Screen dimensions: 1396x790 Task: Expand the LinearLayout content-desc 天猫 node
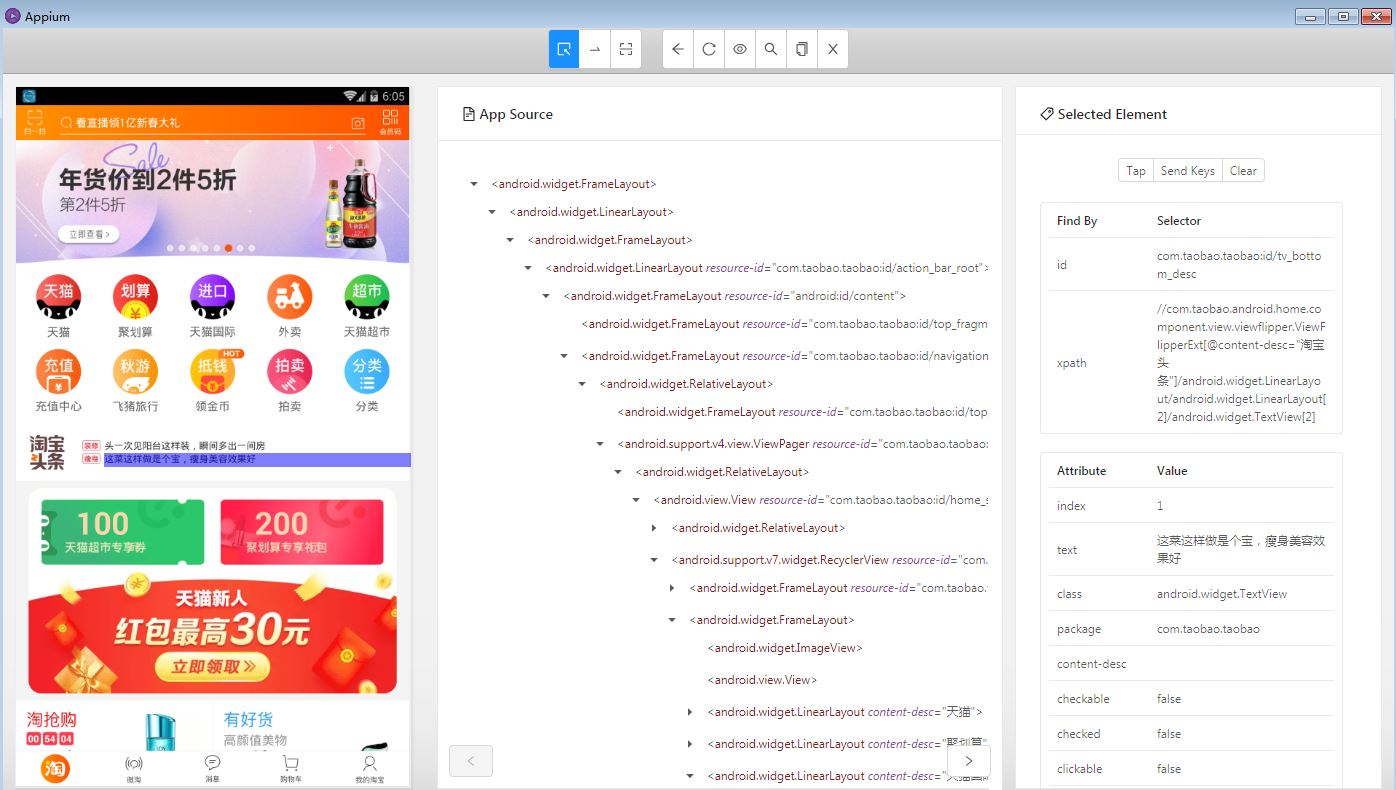(x=690, y=712)
